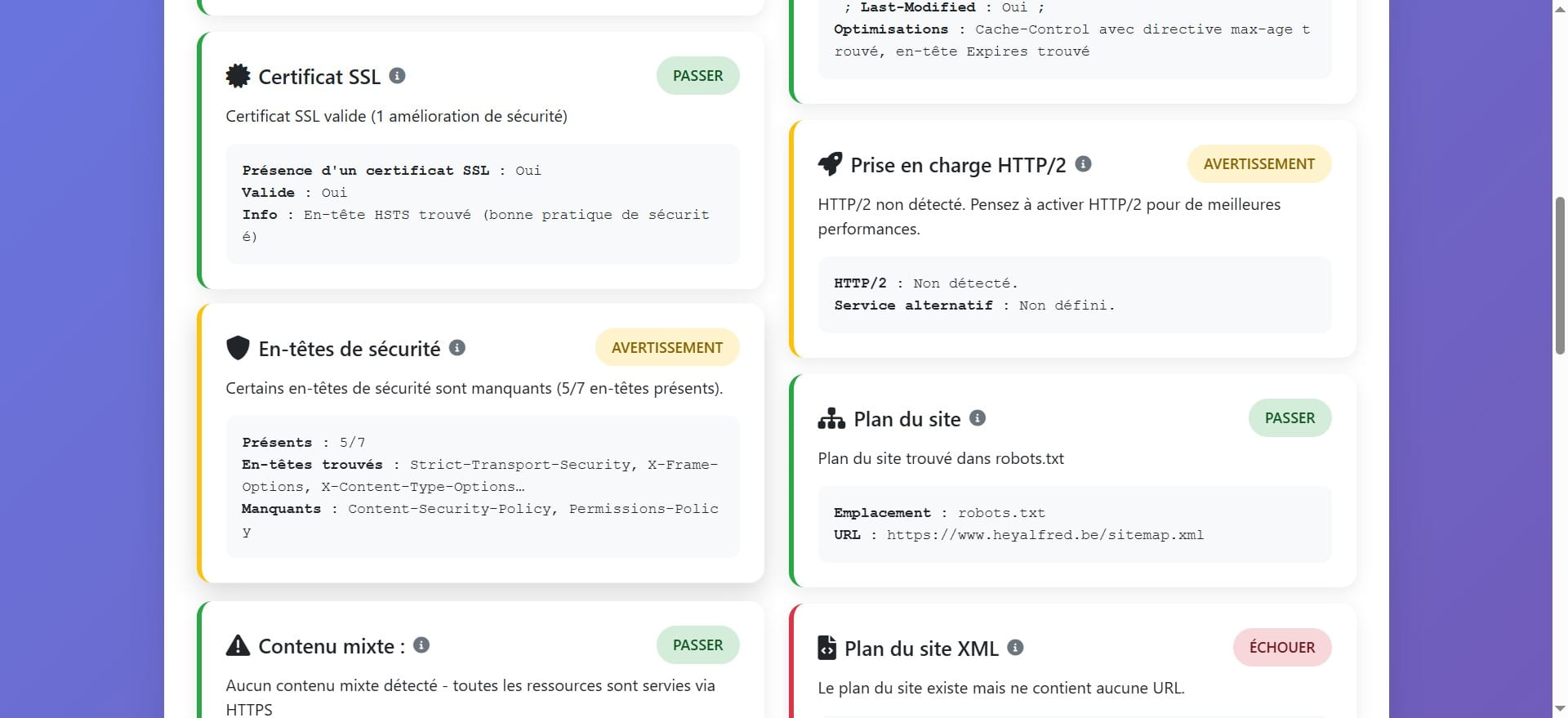1568x718 pixels.
Task: Click the PASSER badge on Contenu mixte
Action: (x=697, y=644)
